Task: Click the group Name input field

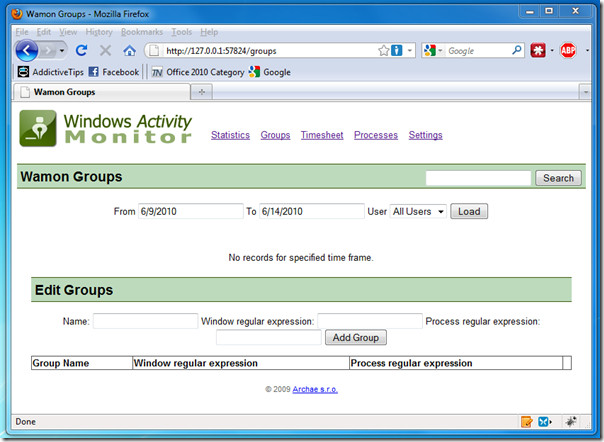Action: point(146,321)
